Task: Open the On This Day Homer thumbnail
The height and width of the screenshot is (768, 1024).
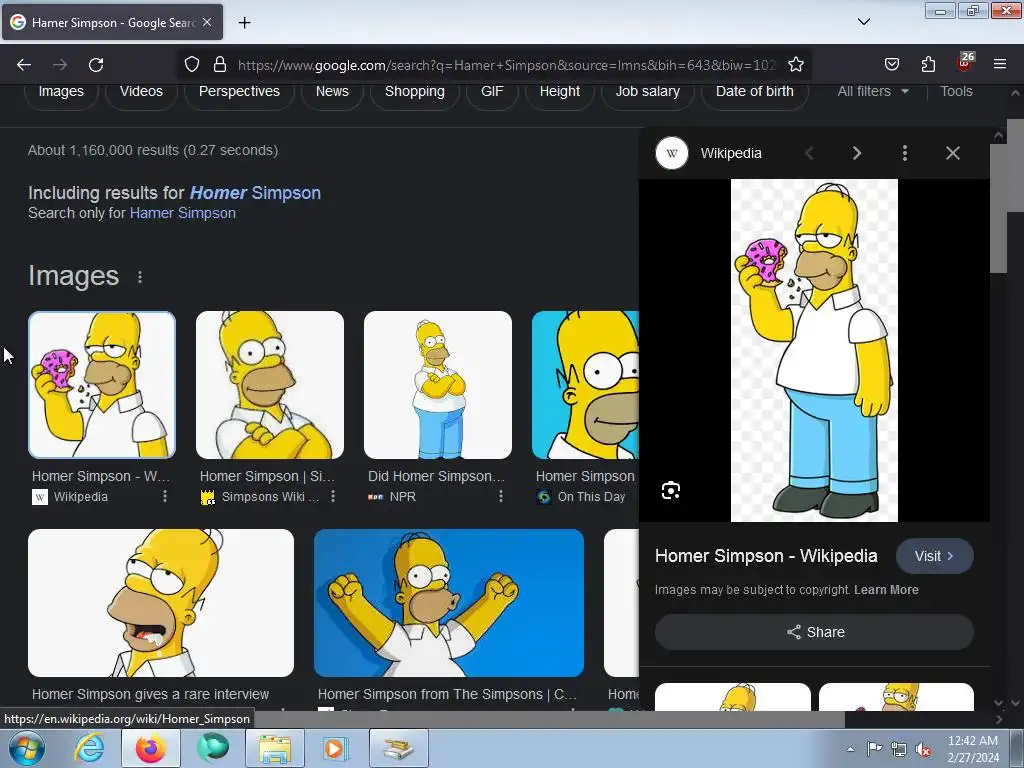Action: coord(585,385)
